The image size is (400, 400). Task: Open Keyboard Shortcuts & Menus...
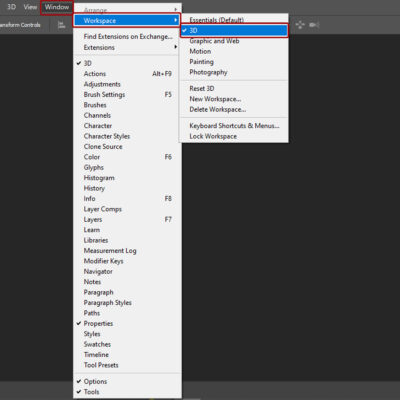(x=234, y=126)
